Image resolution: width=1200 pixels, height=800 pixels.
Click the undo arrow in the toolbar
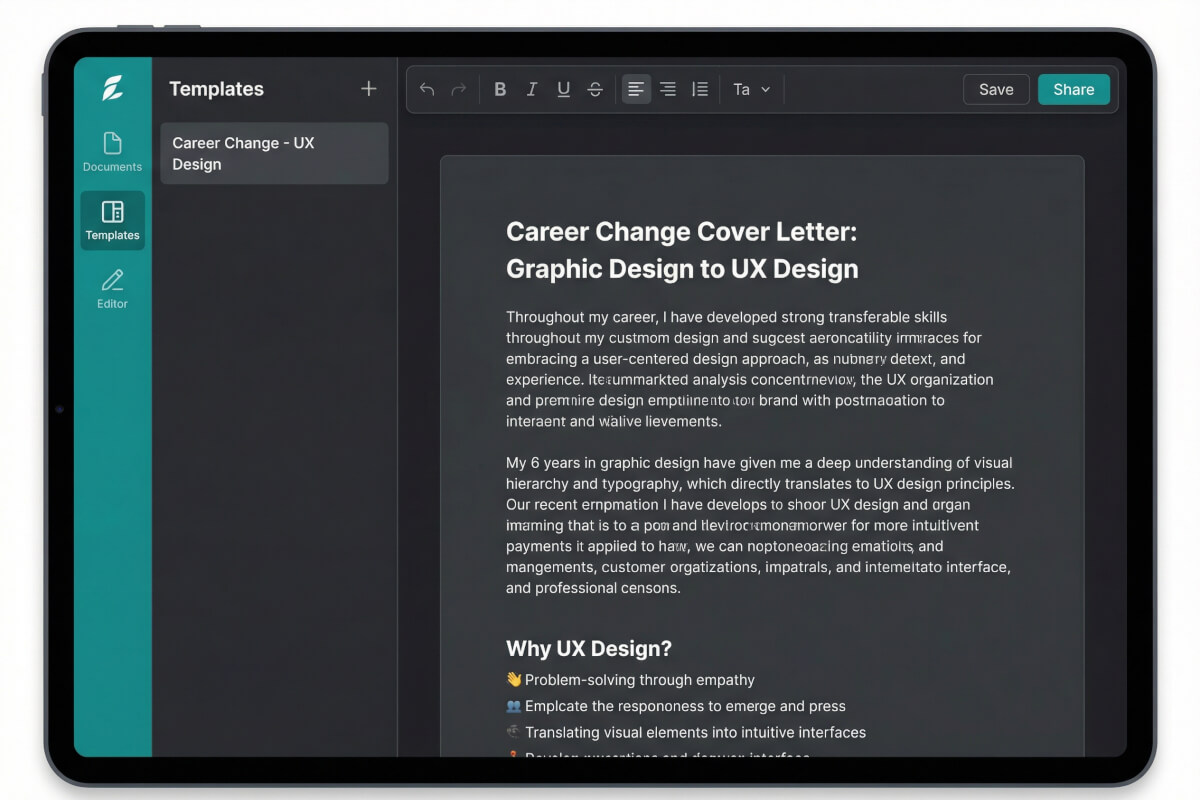tap(427, 89)
